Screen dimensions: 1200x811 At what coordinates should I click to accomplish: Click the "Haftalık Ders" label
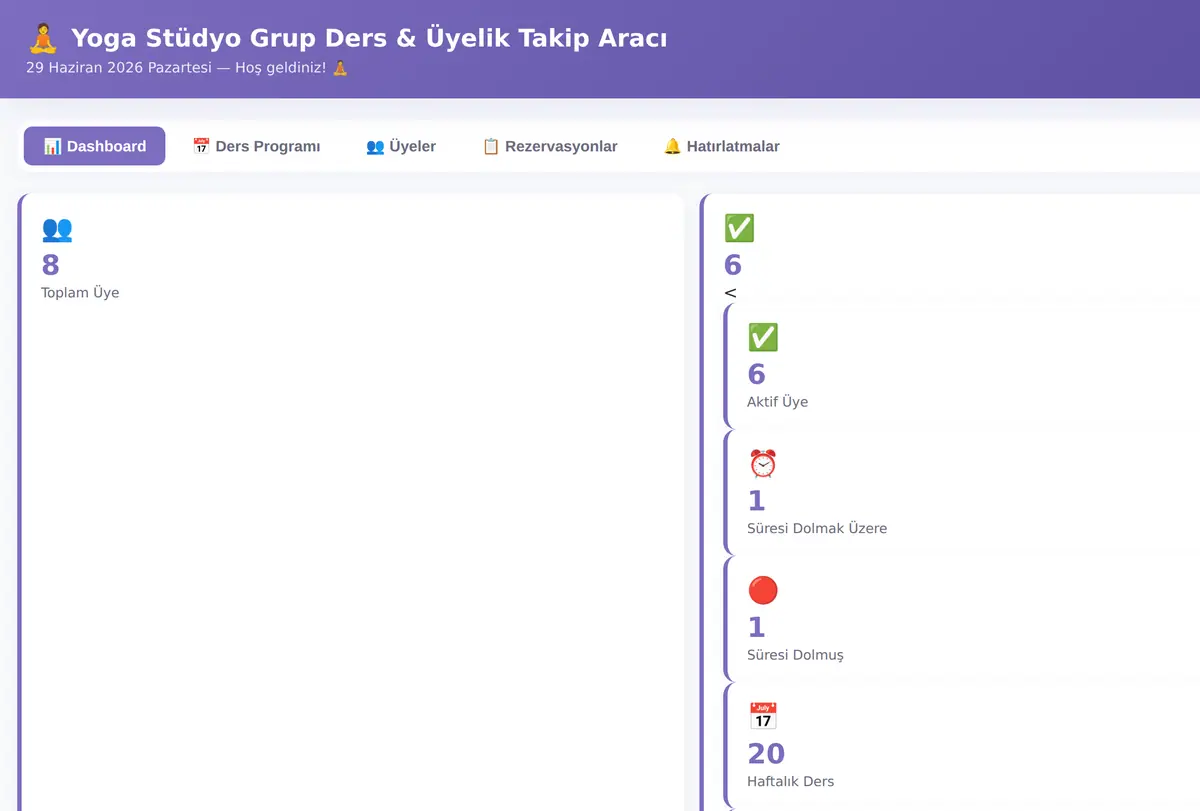pyautogui.click(x=790, y=781)
